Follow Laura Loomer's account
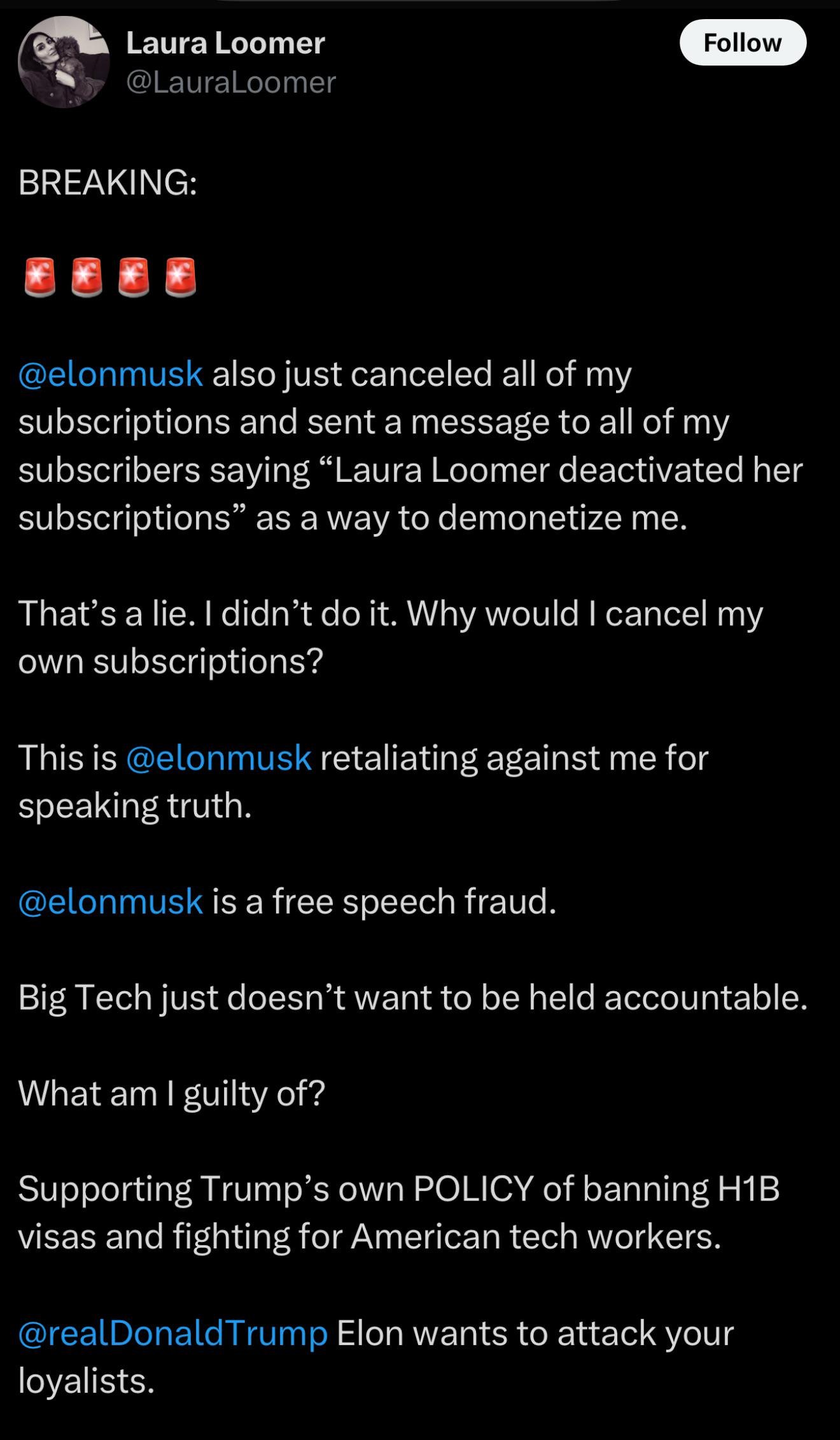 [743, 43]
